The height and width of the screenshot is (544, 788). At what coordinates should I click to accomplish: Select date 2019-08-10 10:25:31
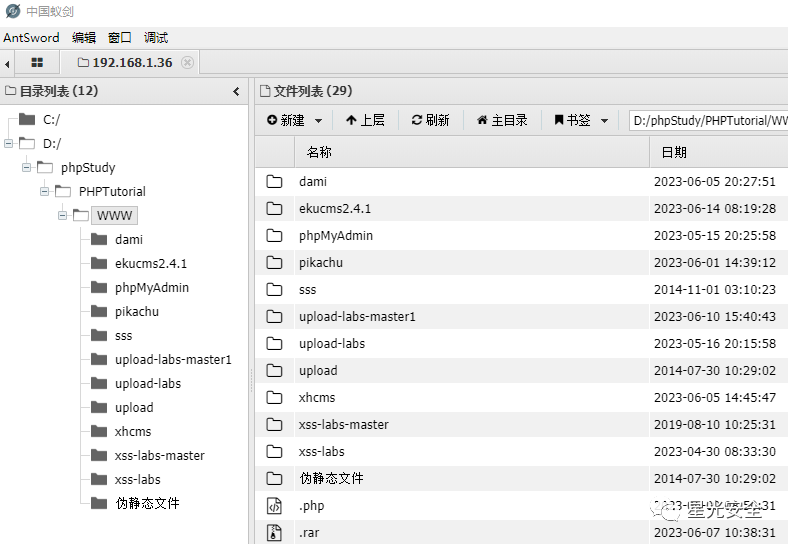click(x=715, y=424)
